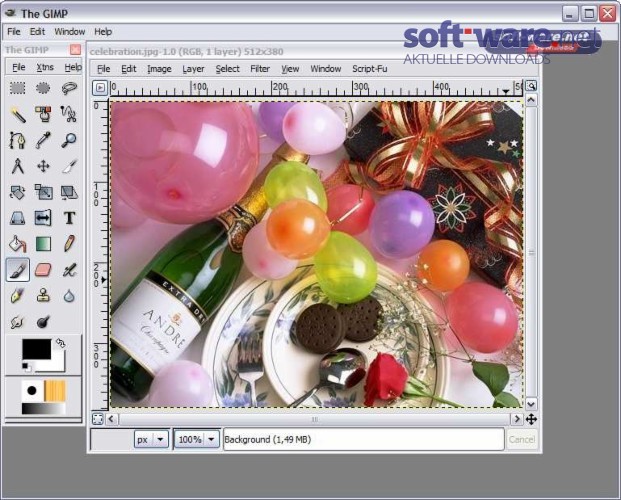Open the Script-Fu menu

[370, 69]
